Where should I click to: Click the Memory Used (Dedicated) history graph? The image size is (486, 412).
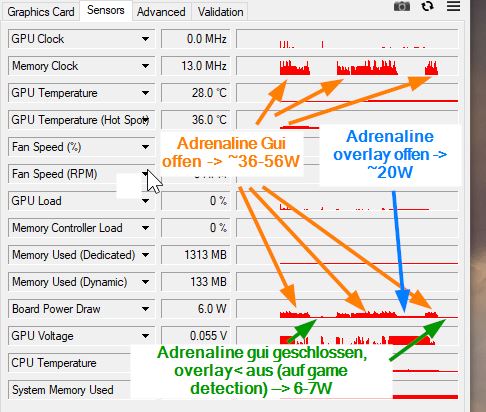click(x=347, y=255)
